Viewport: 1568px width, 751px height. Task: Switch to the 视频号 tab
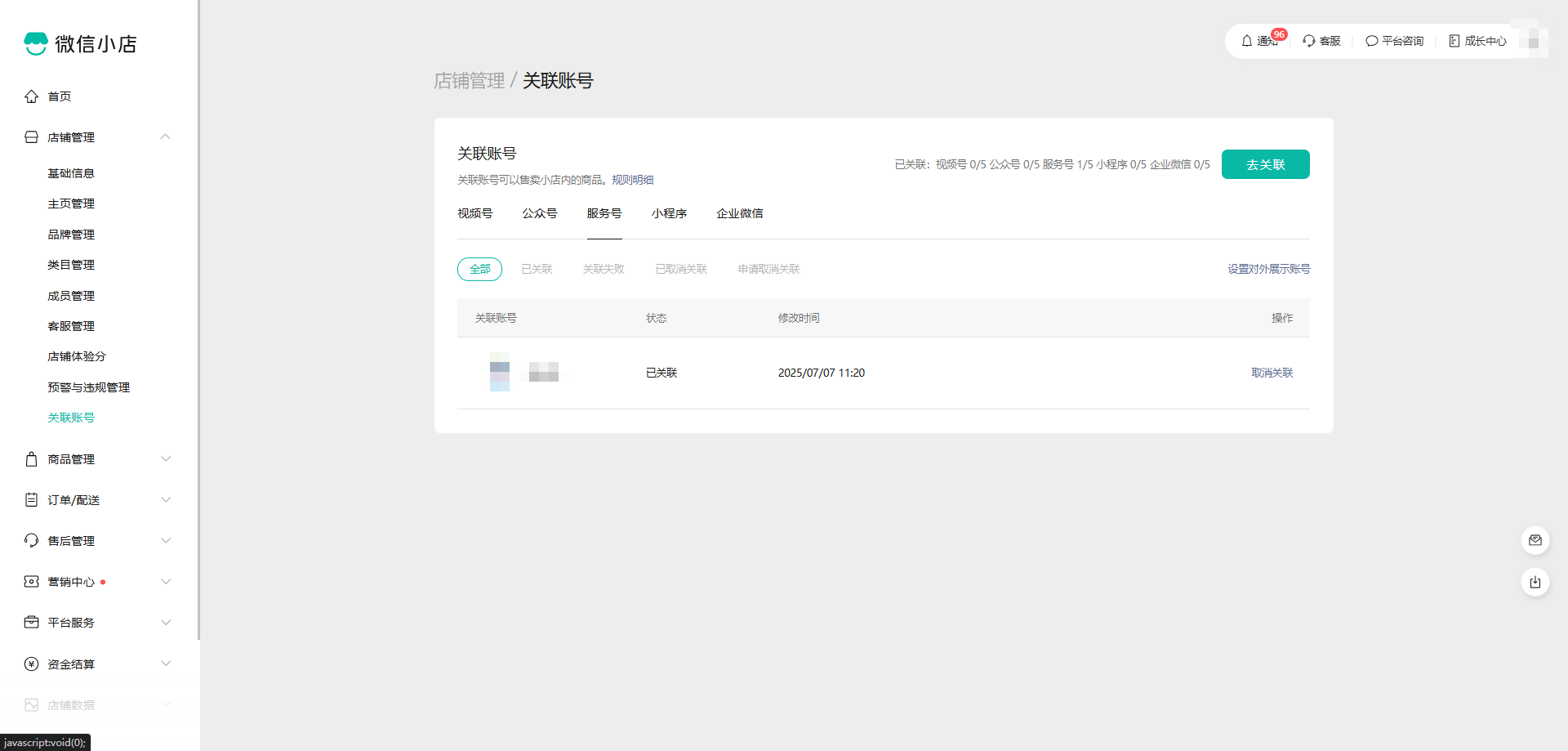[474, 213]
